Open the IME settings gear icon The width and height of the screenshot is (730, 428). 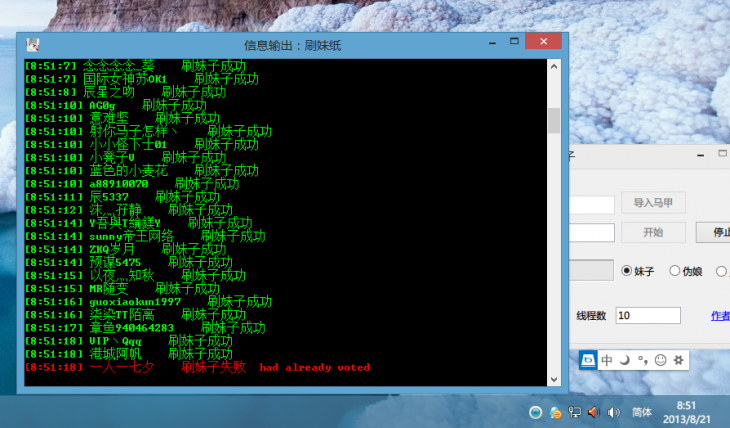pyautogui.click(x=678, y=360)
